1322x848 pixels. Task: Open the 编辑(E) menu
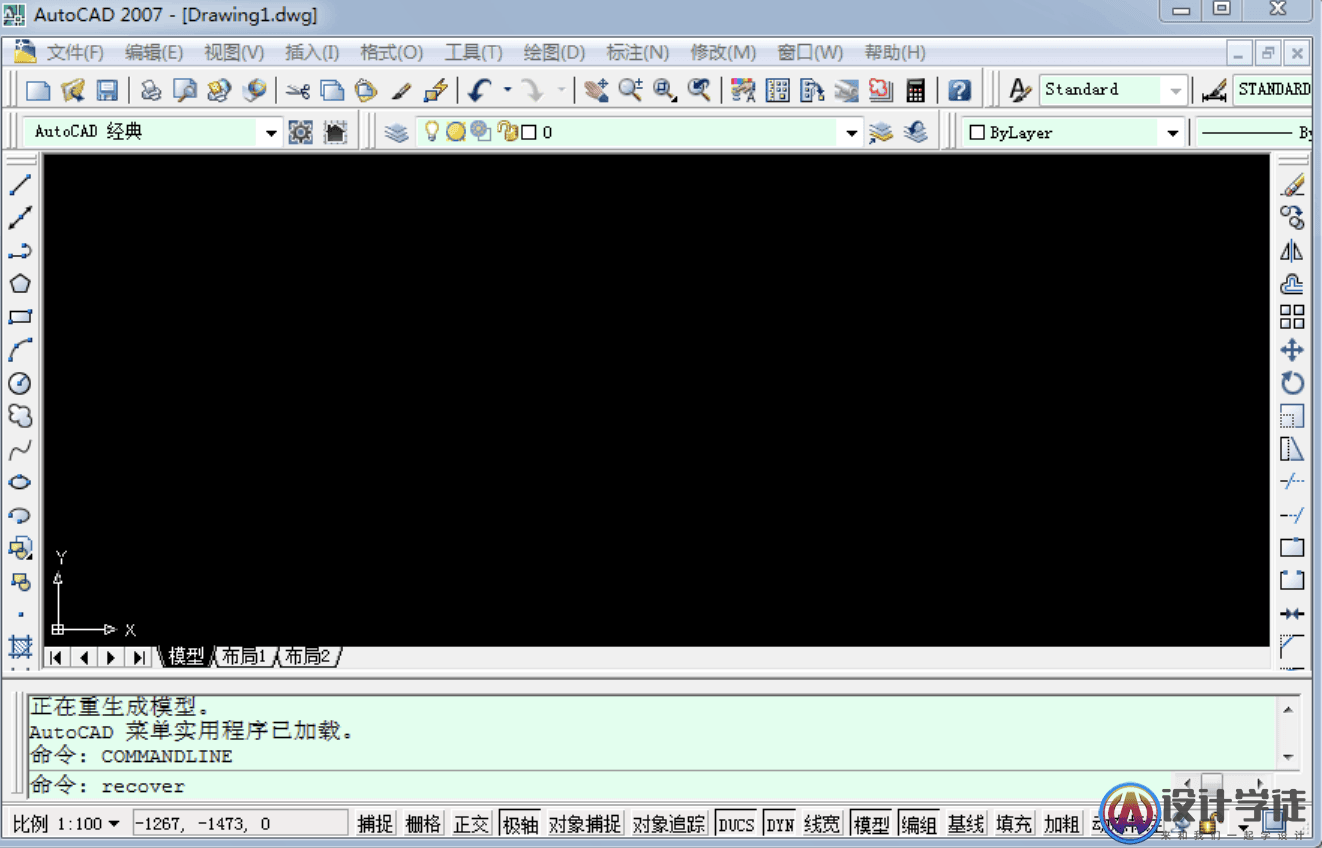click(154, 52)
